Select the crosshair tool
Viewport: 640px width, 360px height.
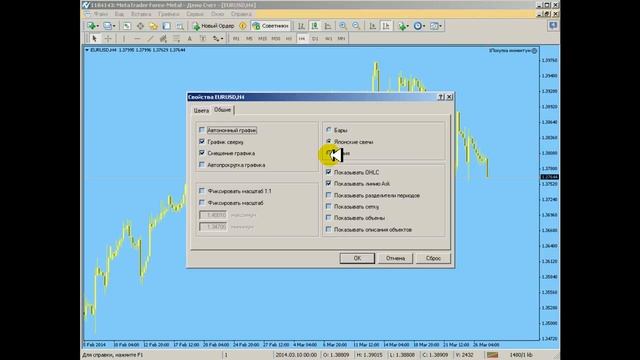(x=108, y=39)
